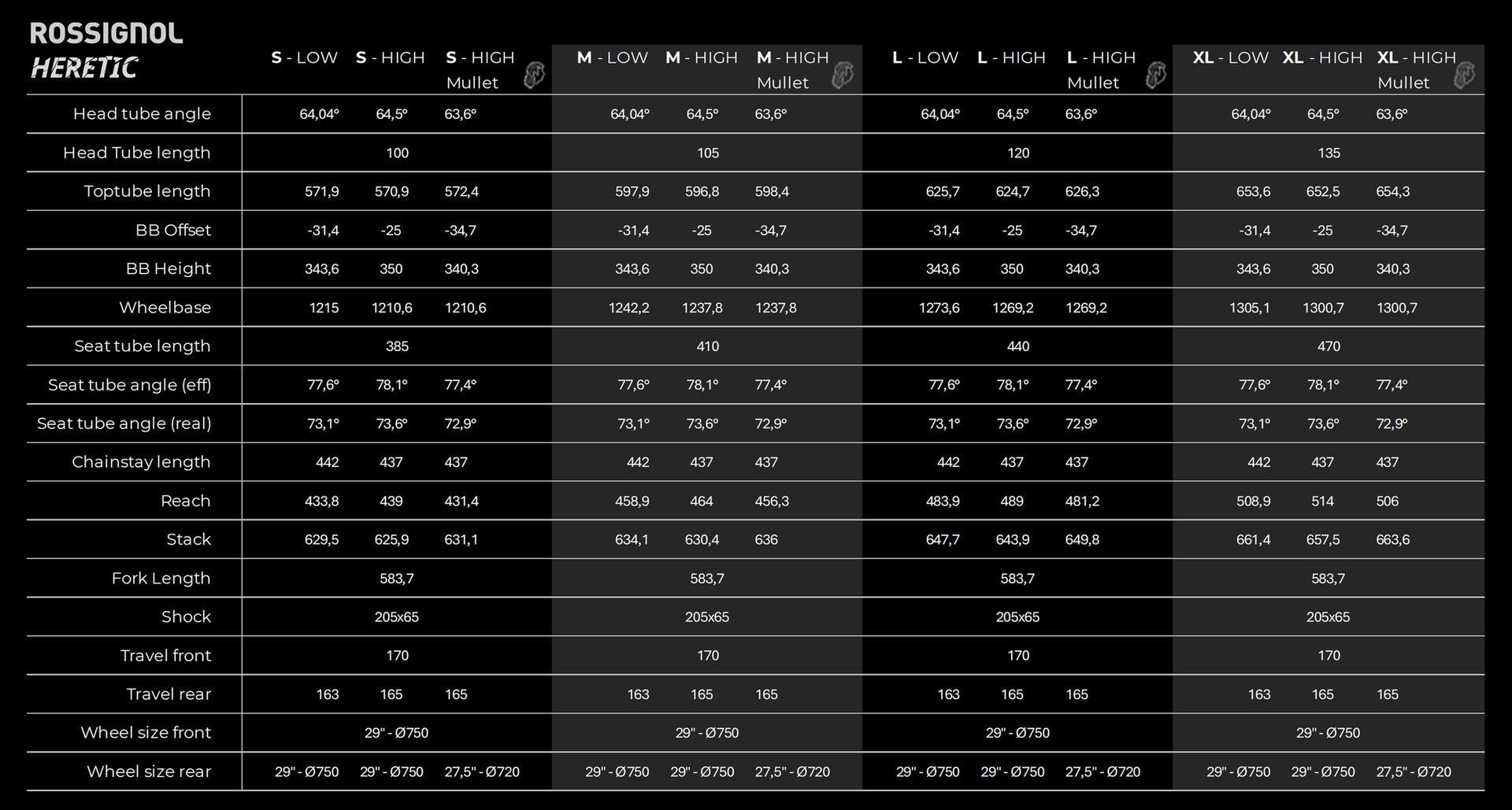Screen dimensions: 1512x810
Task: Click the Travel front row label
Action: click(x=166, y=655)
